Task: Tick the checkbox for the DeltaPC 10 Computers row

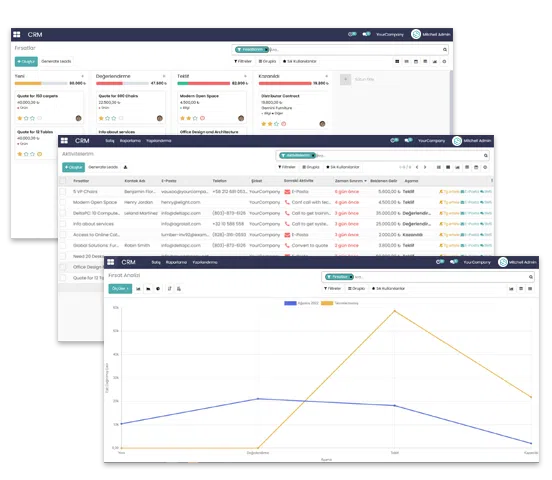Action: coord(63,213)
